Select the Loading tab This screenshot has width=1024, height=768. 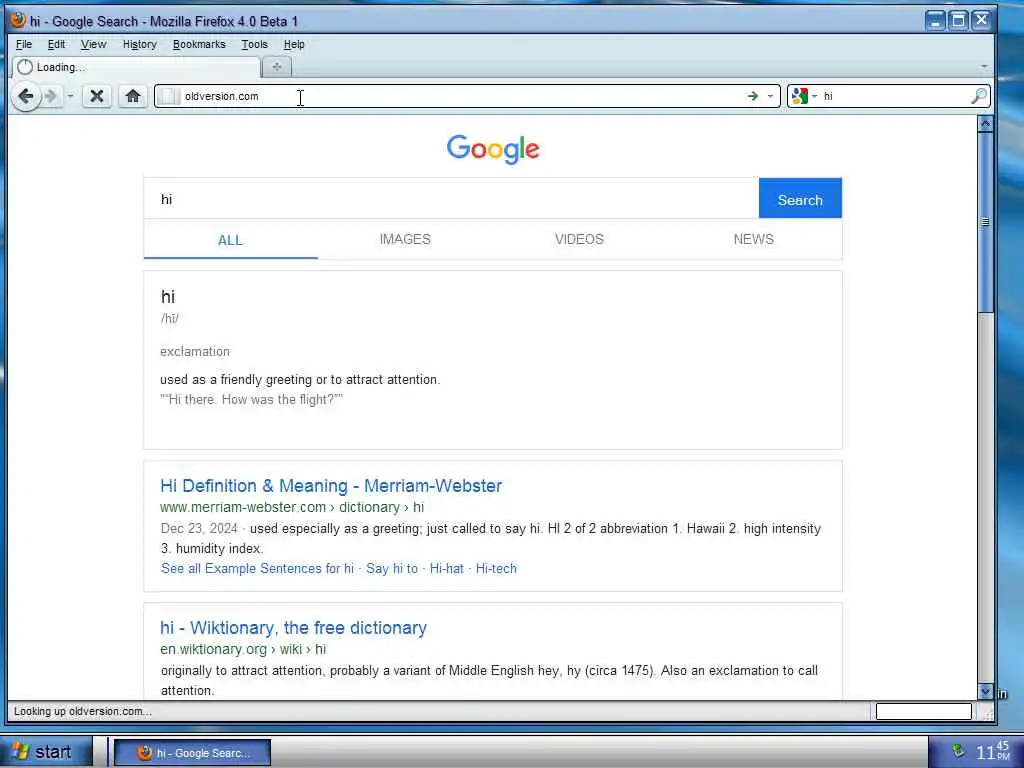pos(136,67)
